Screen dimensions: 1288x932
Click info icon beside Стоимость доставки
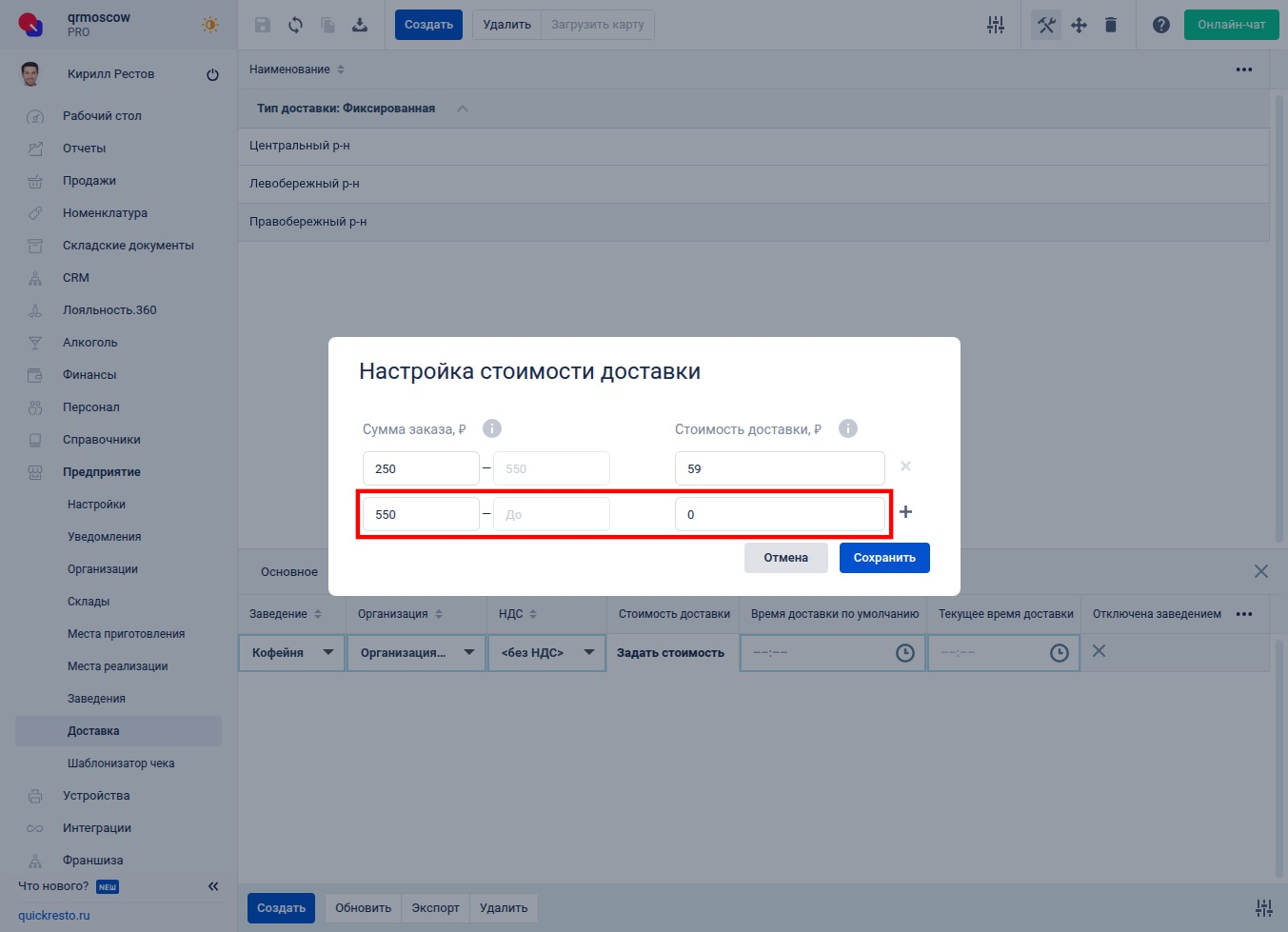pos(847,428)
